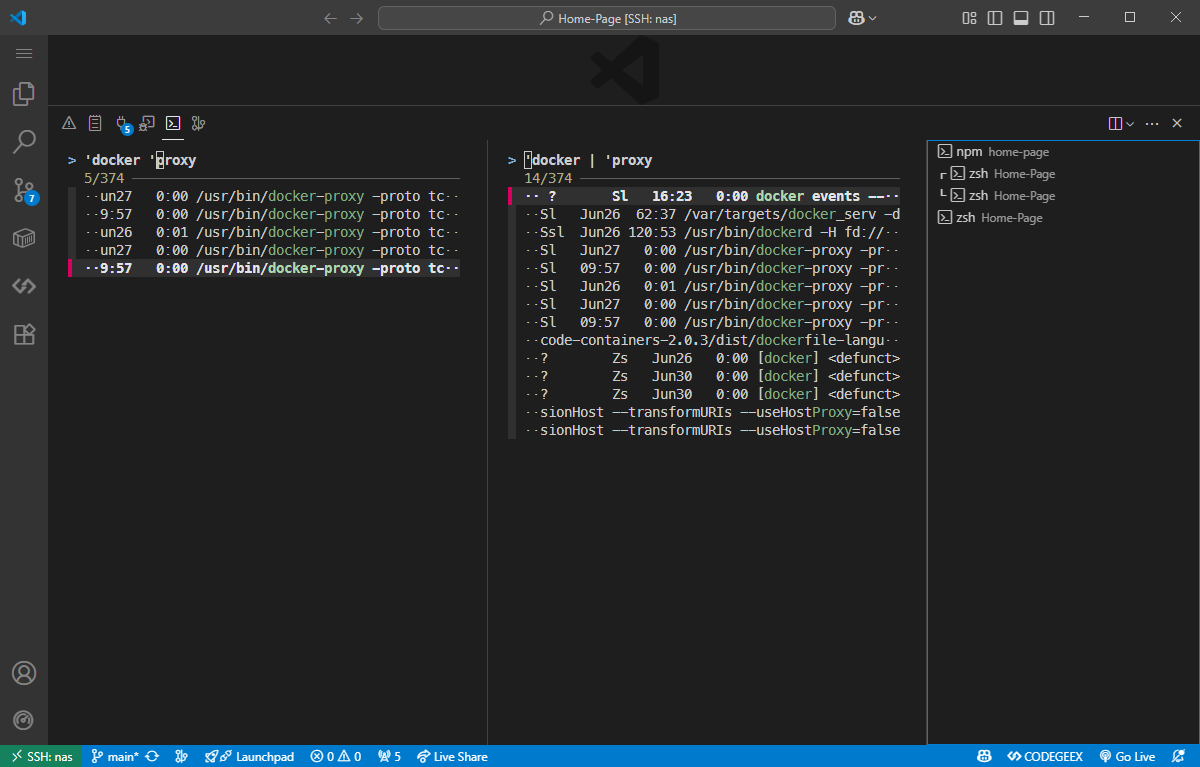
Task: Toggle the secondary side bar
Action: (1047, 18)
